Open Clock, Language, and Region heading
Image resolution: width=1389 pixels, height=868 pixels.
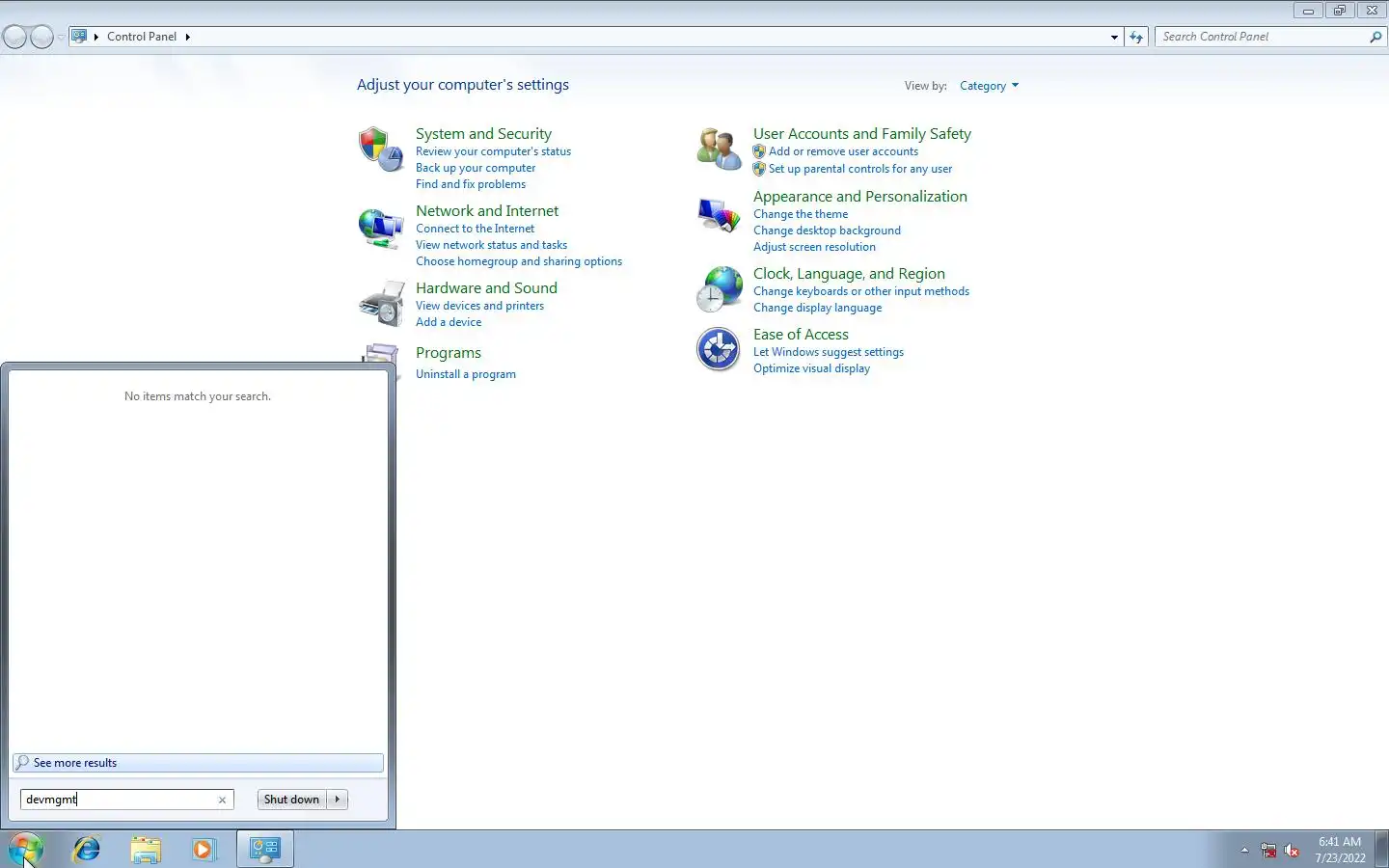(849, 274)
